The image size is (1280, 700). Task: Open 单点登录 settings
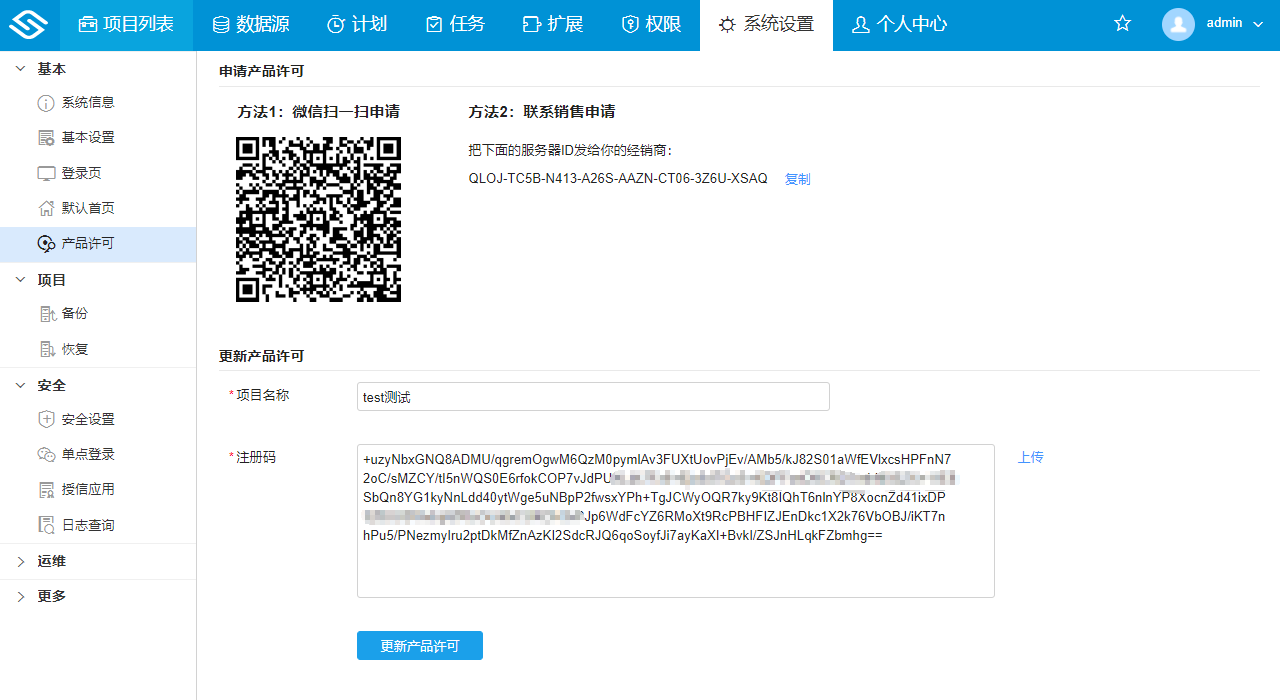click(x=87, y=454)
